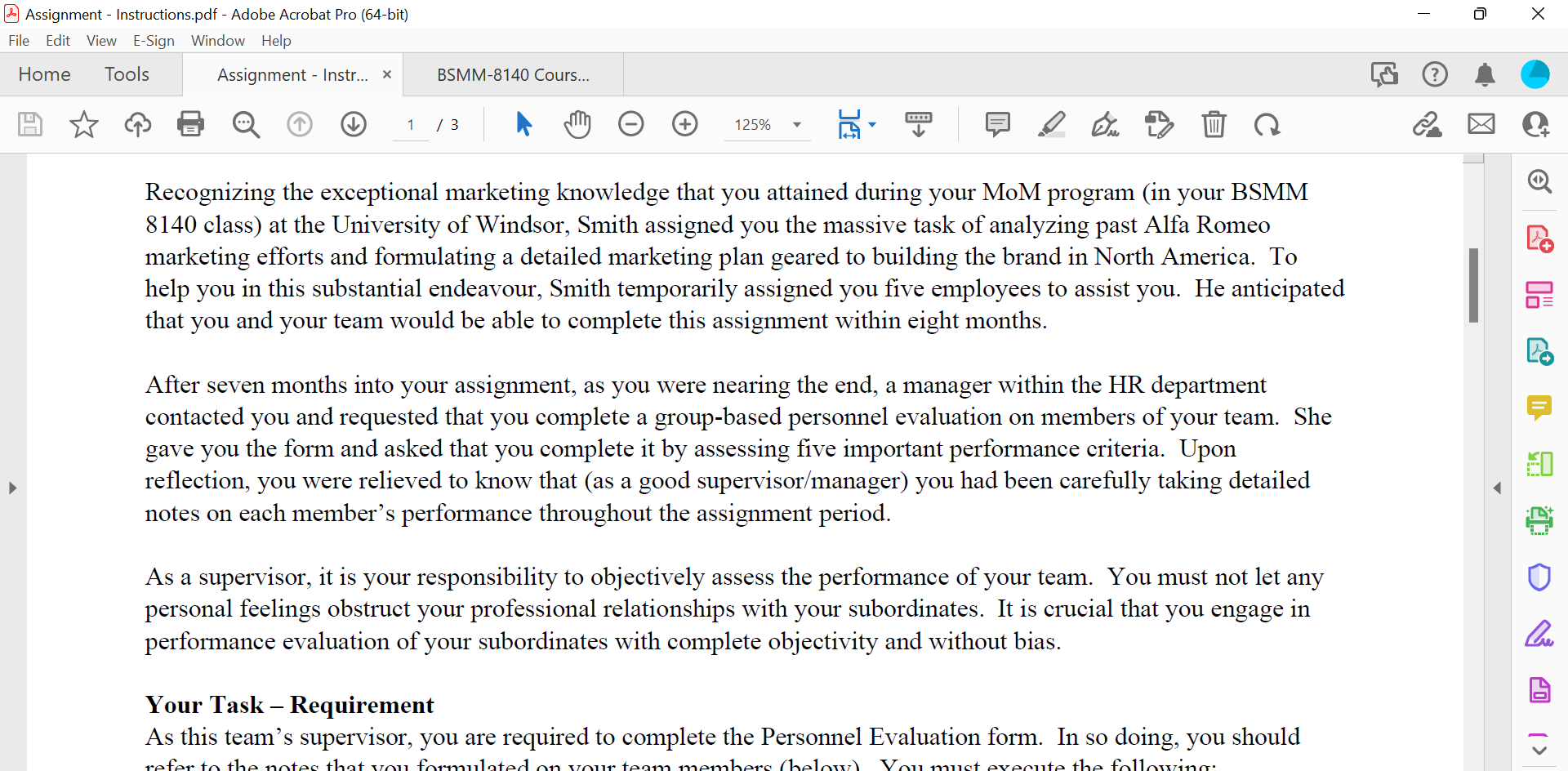This screenshot has width=1568, height=771.
Task: Expand the page fit options arrow
Action: pos(872,125)
